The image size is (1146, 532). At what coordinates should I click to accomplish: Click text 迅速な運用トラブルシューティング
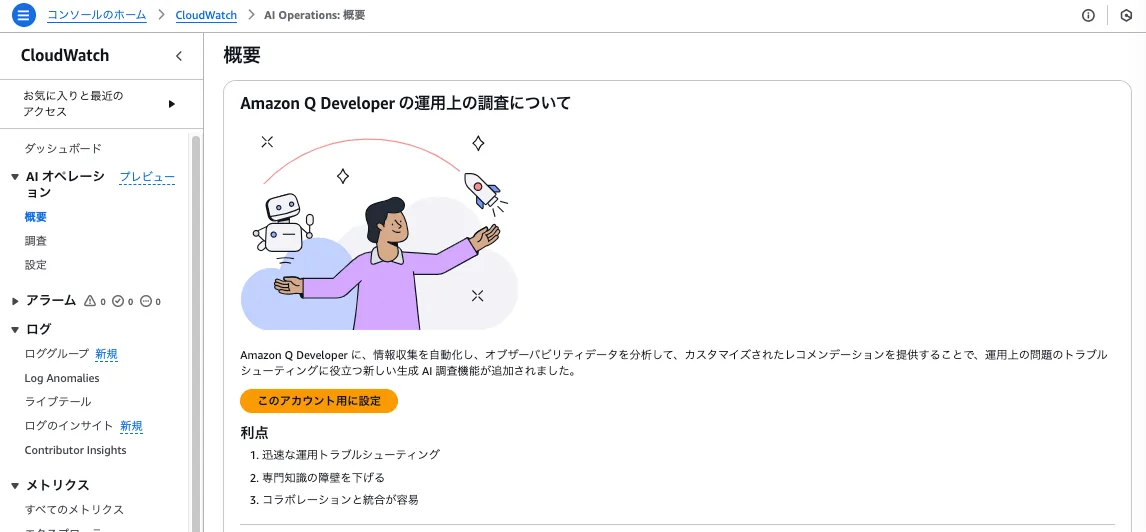coord(351,455)
